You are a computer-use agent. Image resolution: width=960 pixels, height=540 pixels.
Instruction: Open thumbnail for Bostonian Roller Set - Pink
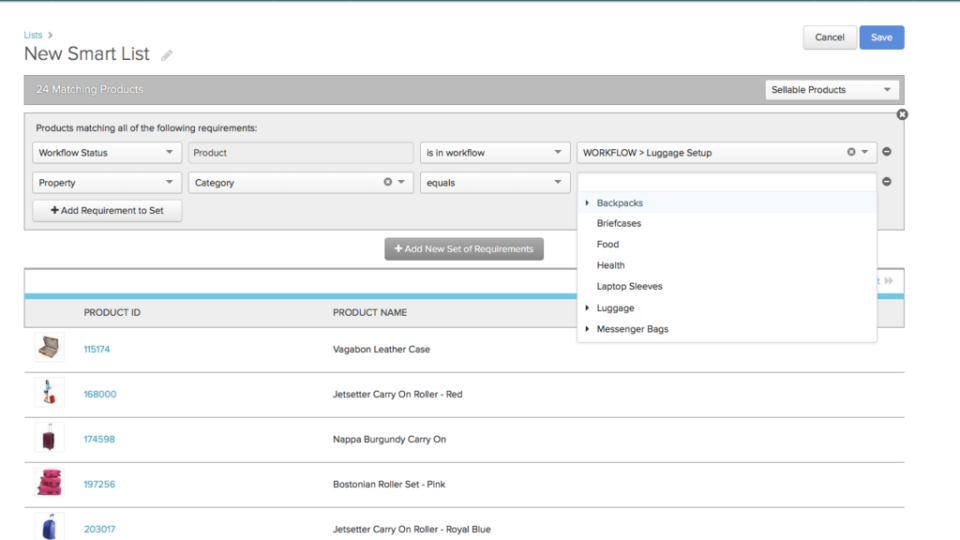point(49,482)
